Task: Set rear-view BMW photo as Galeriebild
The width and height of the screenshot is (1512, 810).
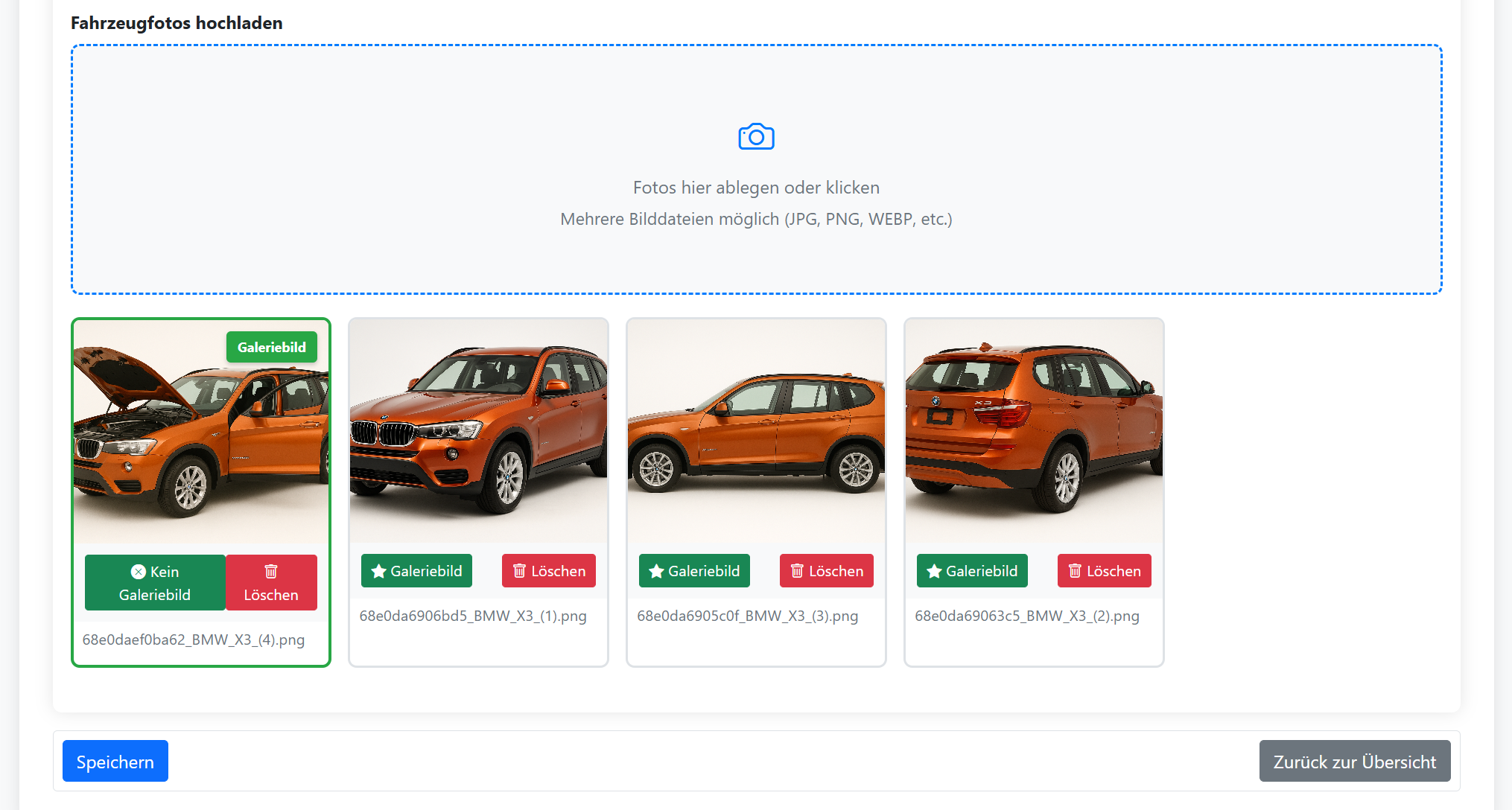Action: tap(972, 571)
